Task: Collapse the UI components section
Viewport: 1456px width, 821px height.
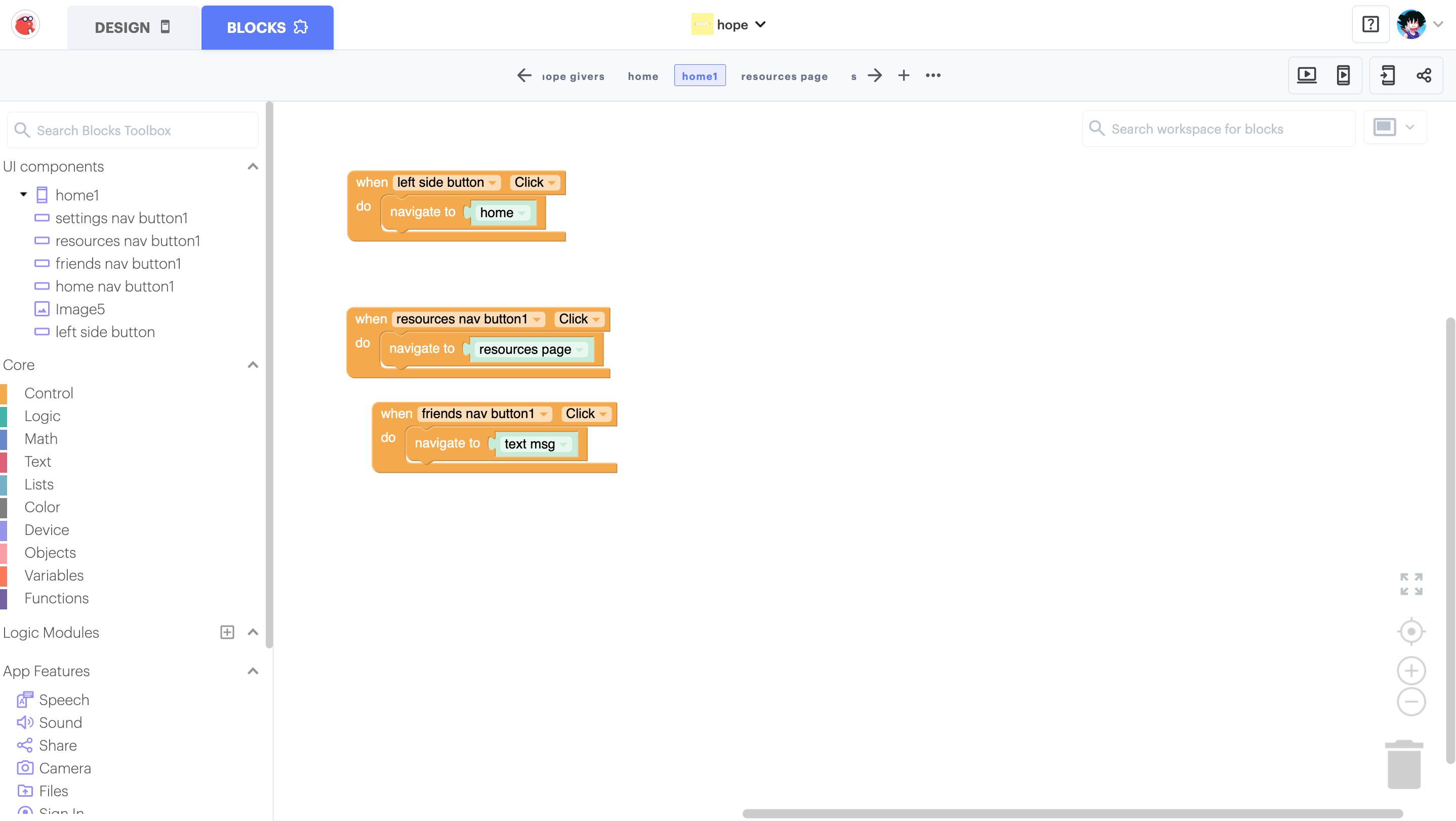Action: coord(253,166)
